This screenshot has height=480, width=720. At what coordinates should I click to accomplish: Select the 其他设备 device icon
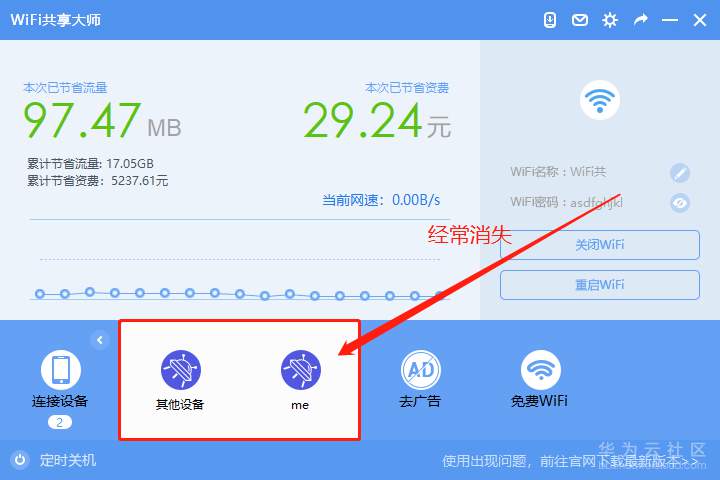[x=180, y=370]
